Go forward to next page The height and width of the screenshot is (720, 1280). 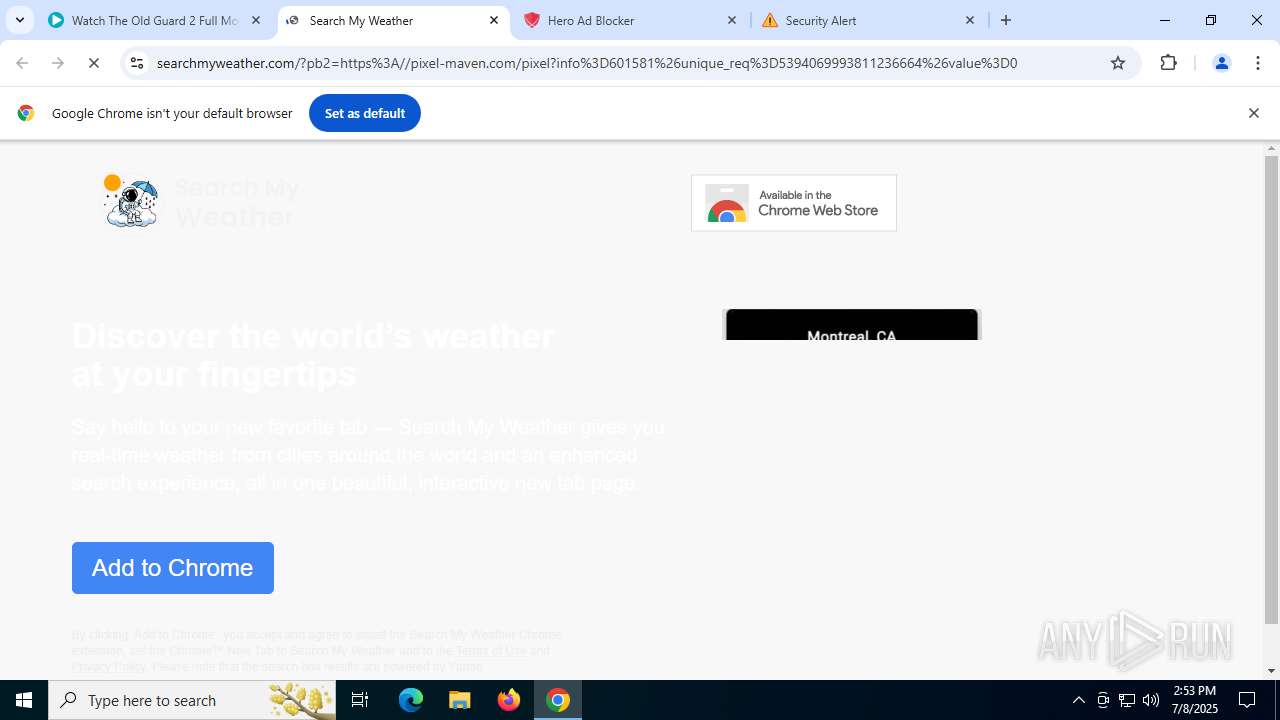tap(58, 63)
